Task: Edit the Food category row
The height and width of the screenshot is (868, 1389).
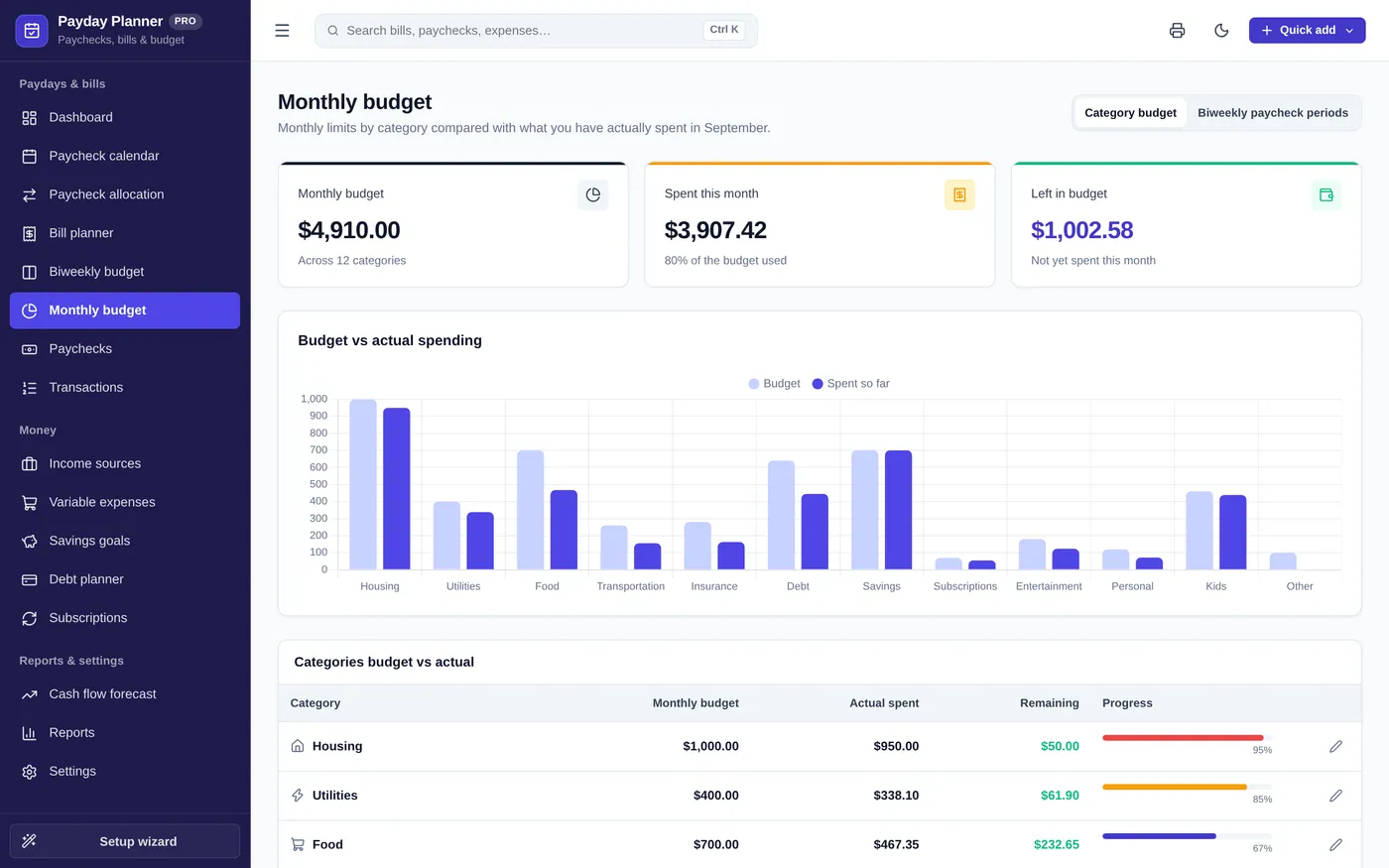Action: 1335,845
